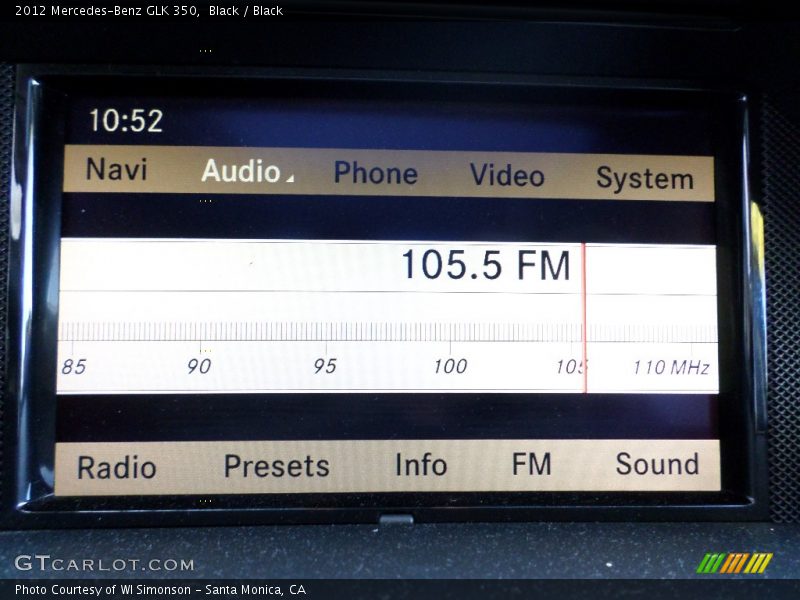Select the FM band option

531,464
